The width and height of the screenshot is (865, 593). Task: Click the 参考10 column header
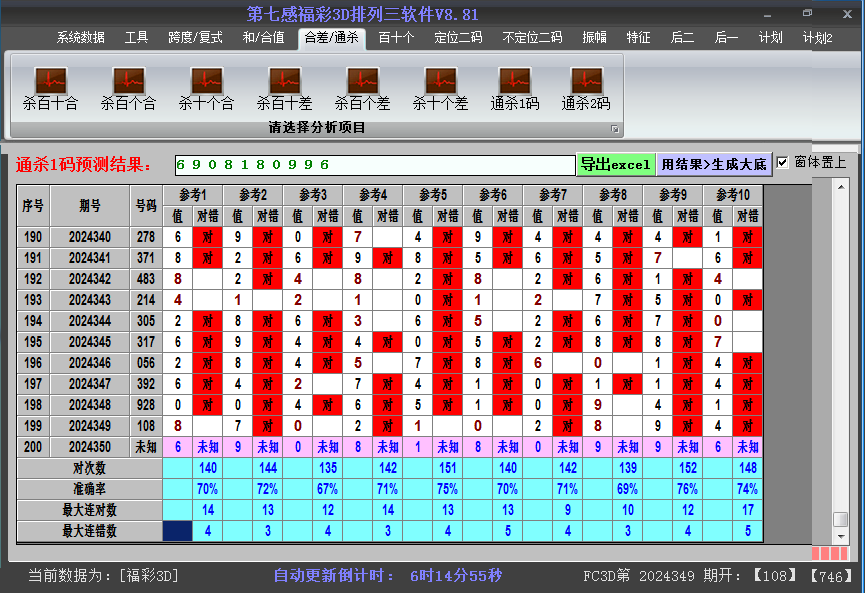[733, 195]
